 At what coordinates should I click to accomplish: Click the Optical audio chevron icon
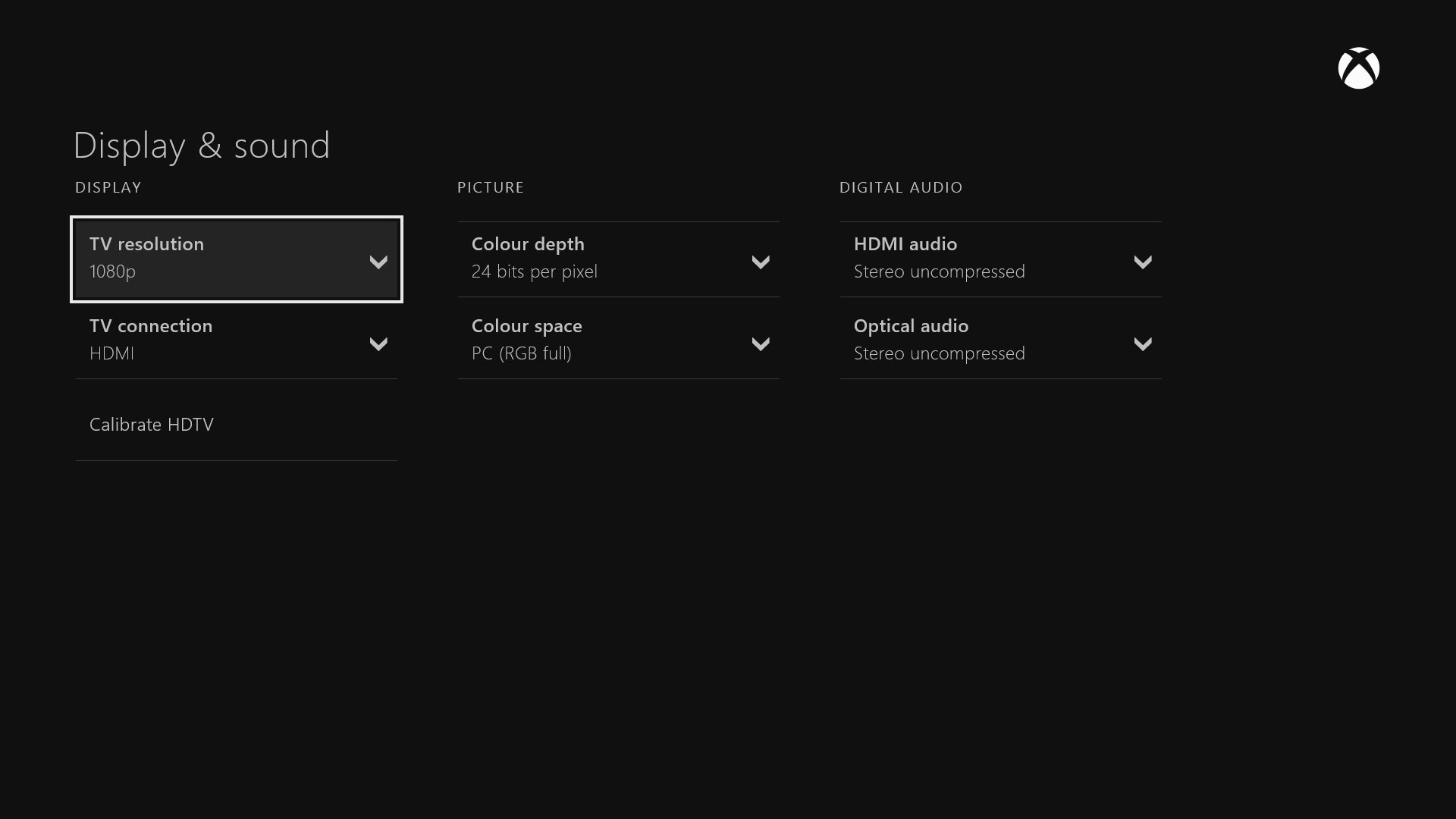[x=1144, y=344]
